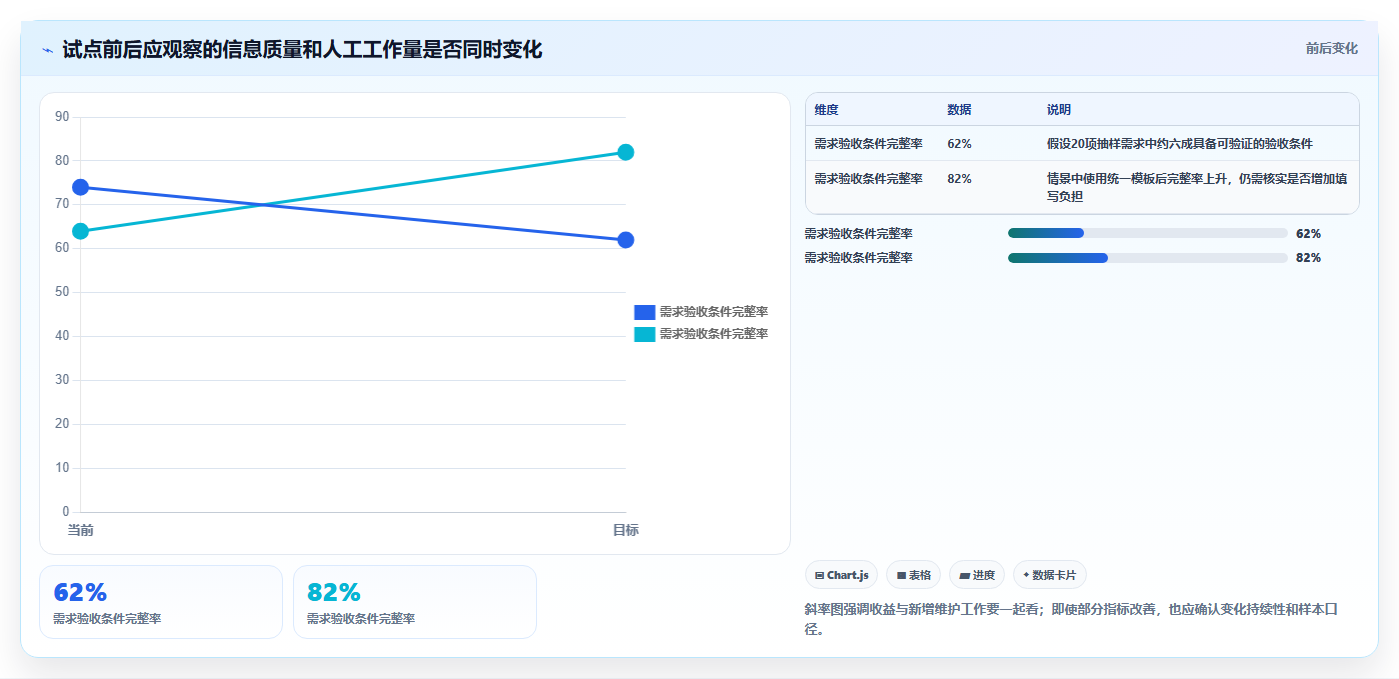Click the Chart.js tag
The image size is (1399, 679).
[842, 575]
